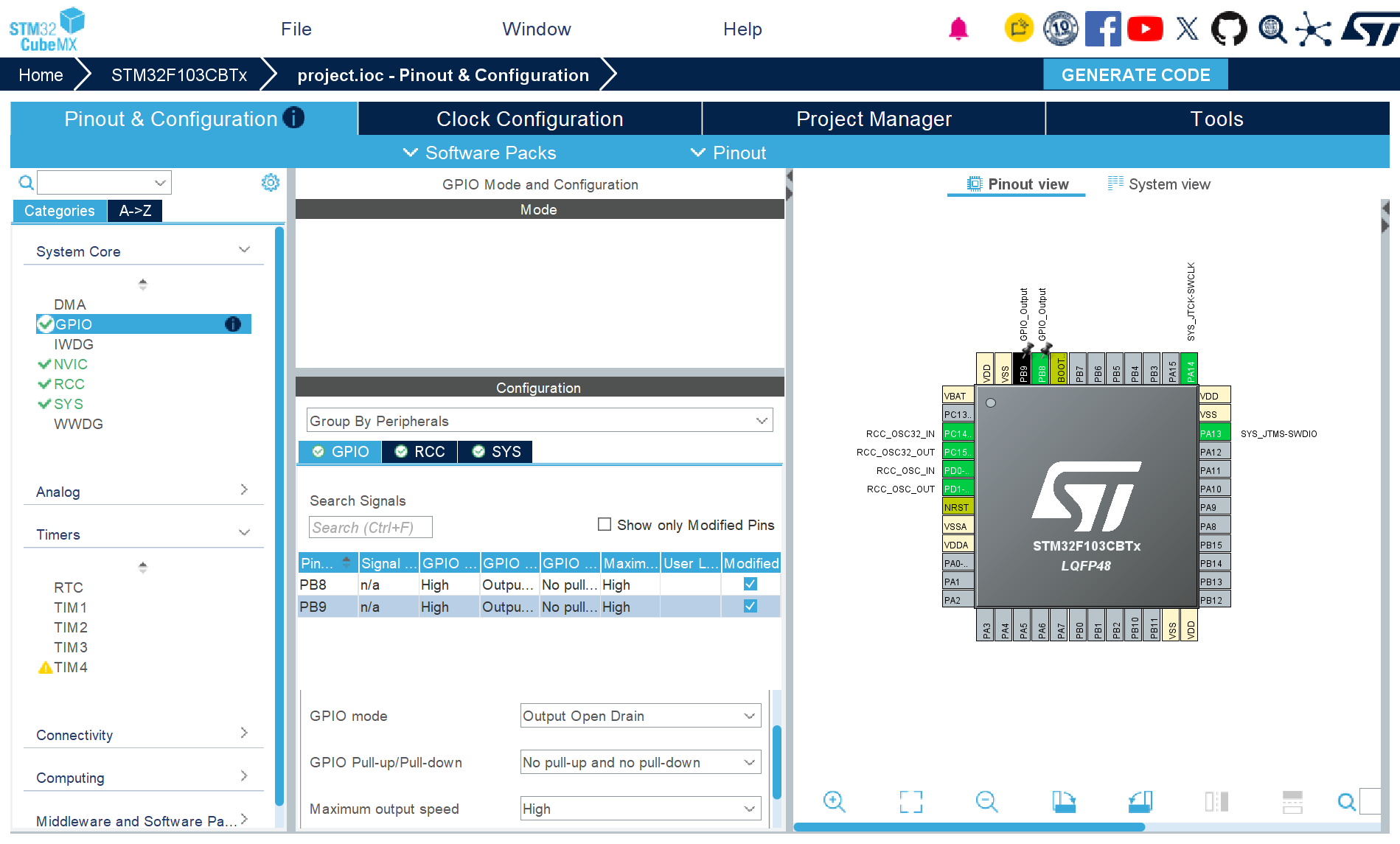Toggle the Modified checkbox for PB9
The image size is (1400, 844).
pyautogui.click(x=751, y=606)
